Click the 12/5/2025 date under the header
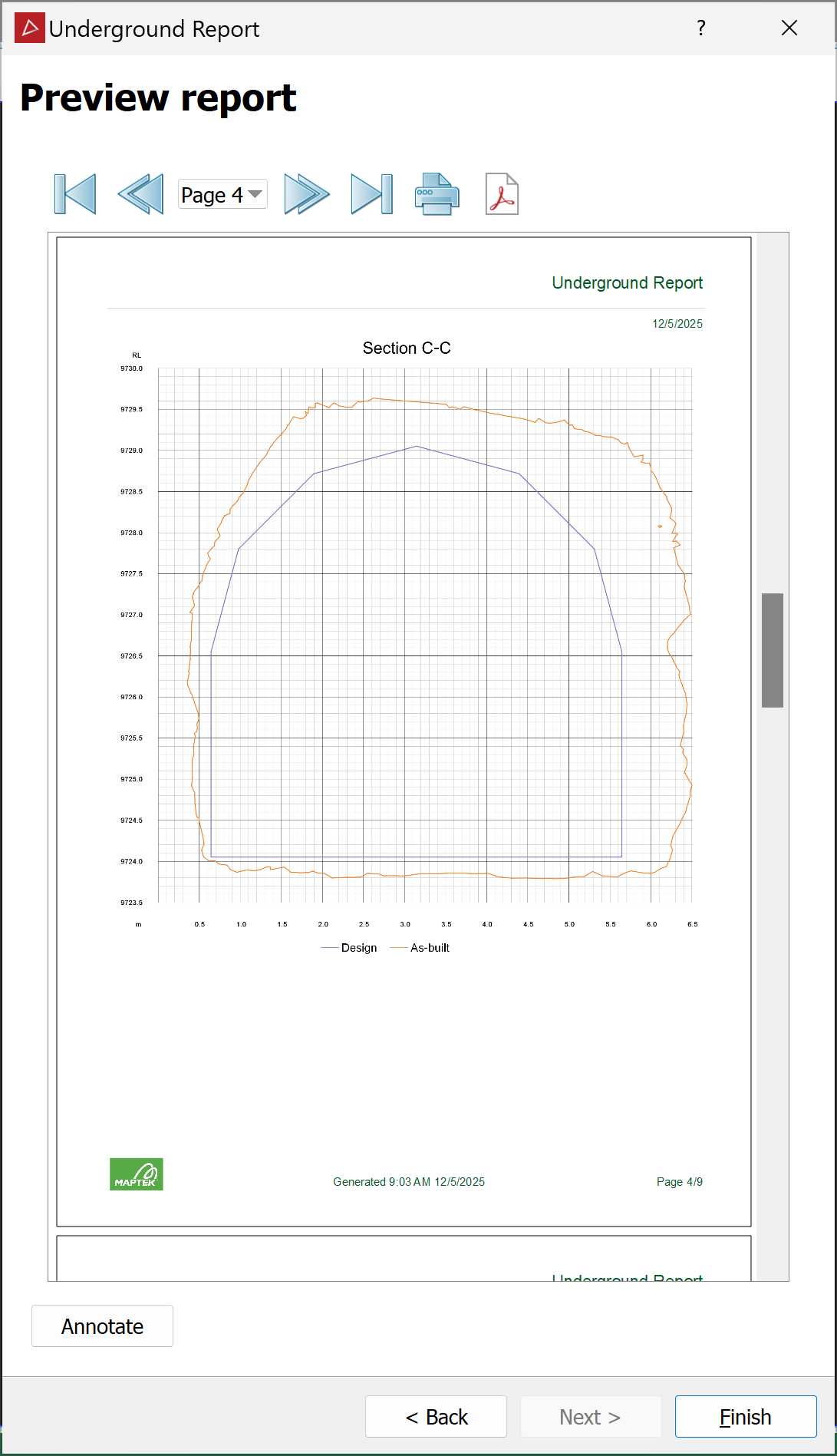Image resolution: width=837 pixels, height=1456 pixels. point(677,324)
